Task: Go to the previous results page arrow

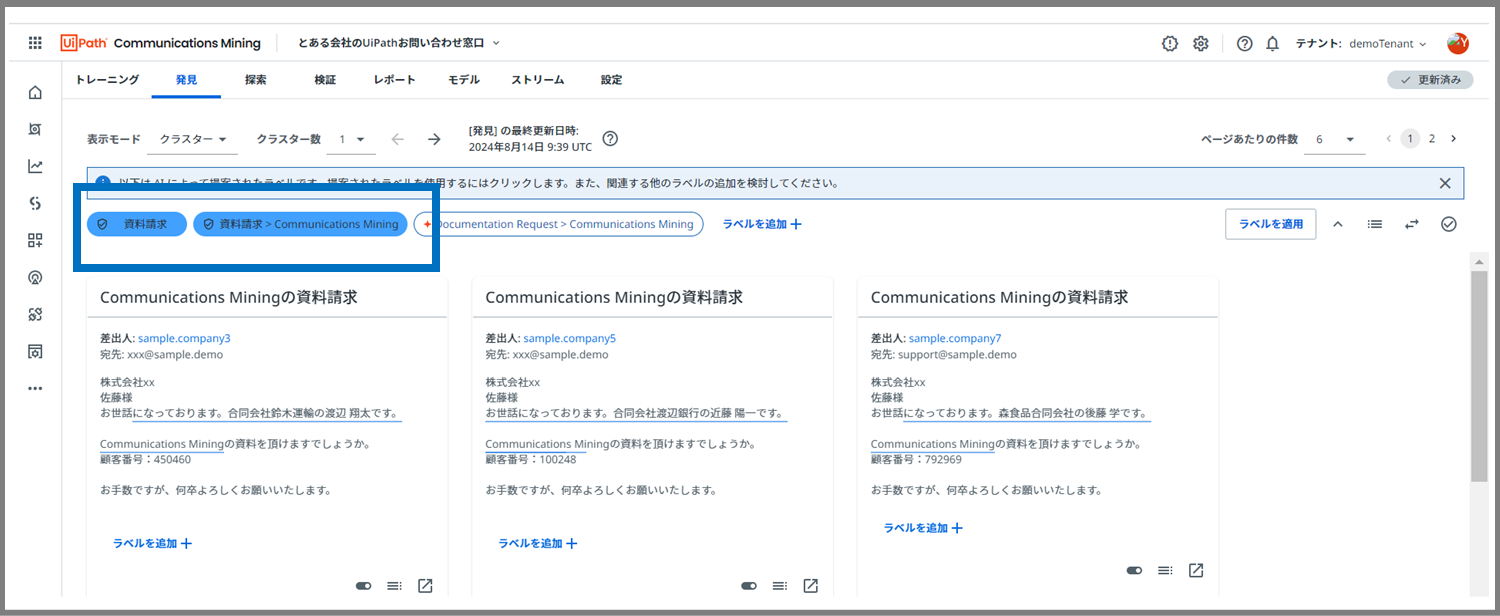Action: tap(1389, 139)
